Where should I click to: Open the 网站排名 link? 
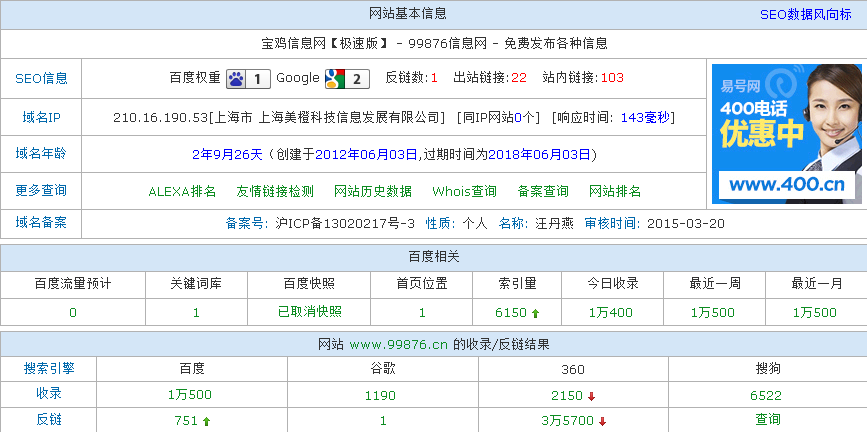pos(615,191)
